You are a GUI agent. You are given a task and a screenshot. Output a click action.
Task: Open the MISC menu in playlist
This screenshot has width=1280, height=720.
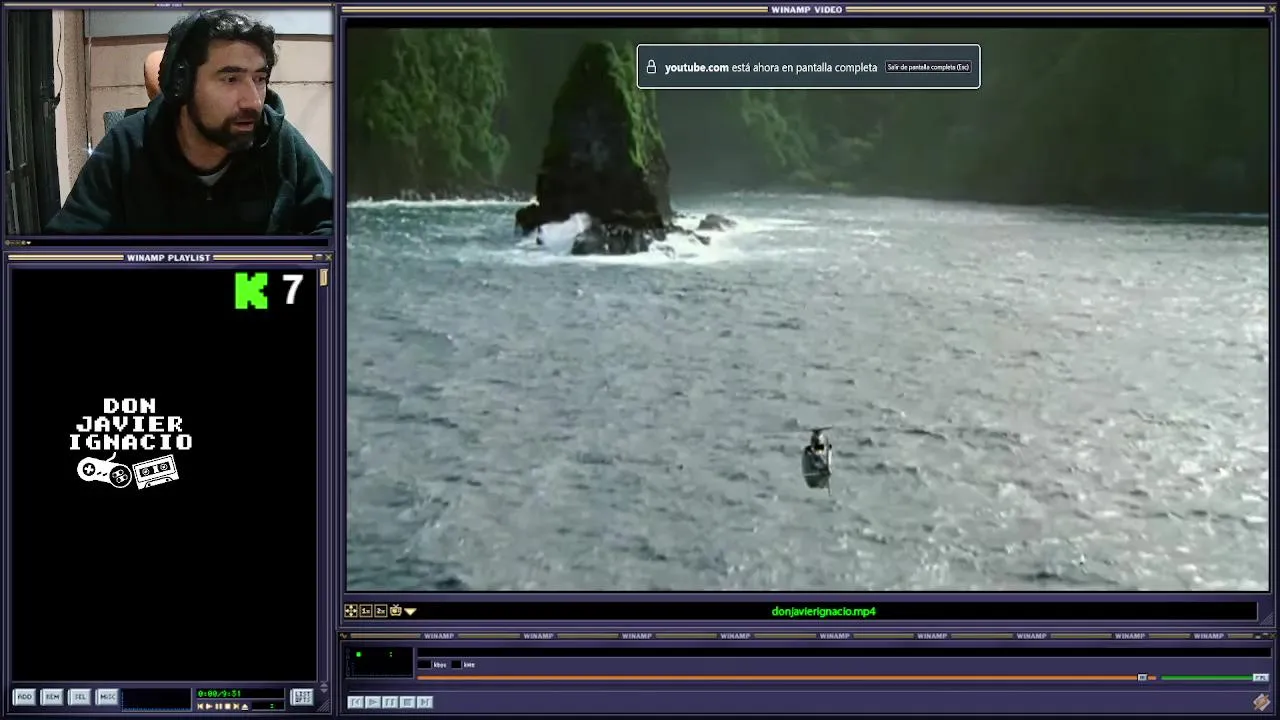(x=107, y=697)
